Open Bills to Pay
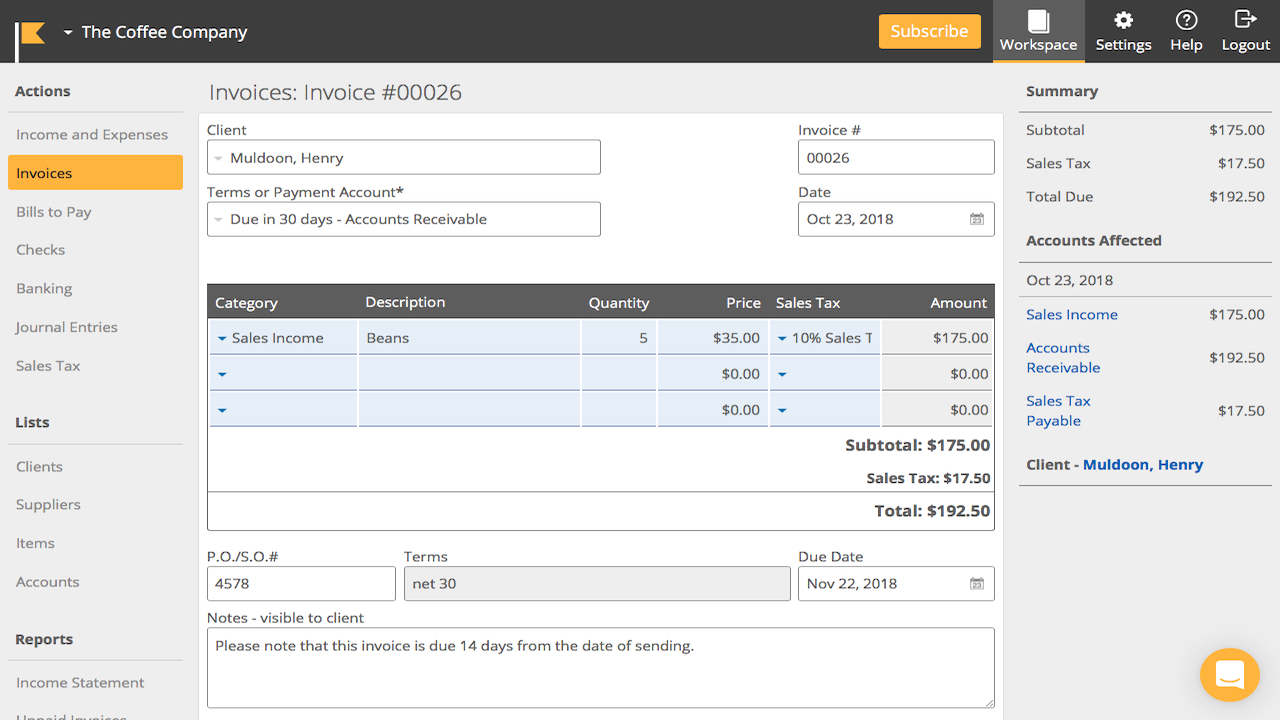The width and height of the screenshot is (1280, 720). (x=54, y=212)
